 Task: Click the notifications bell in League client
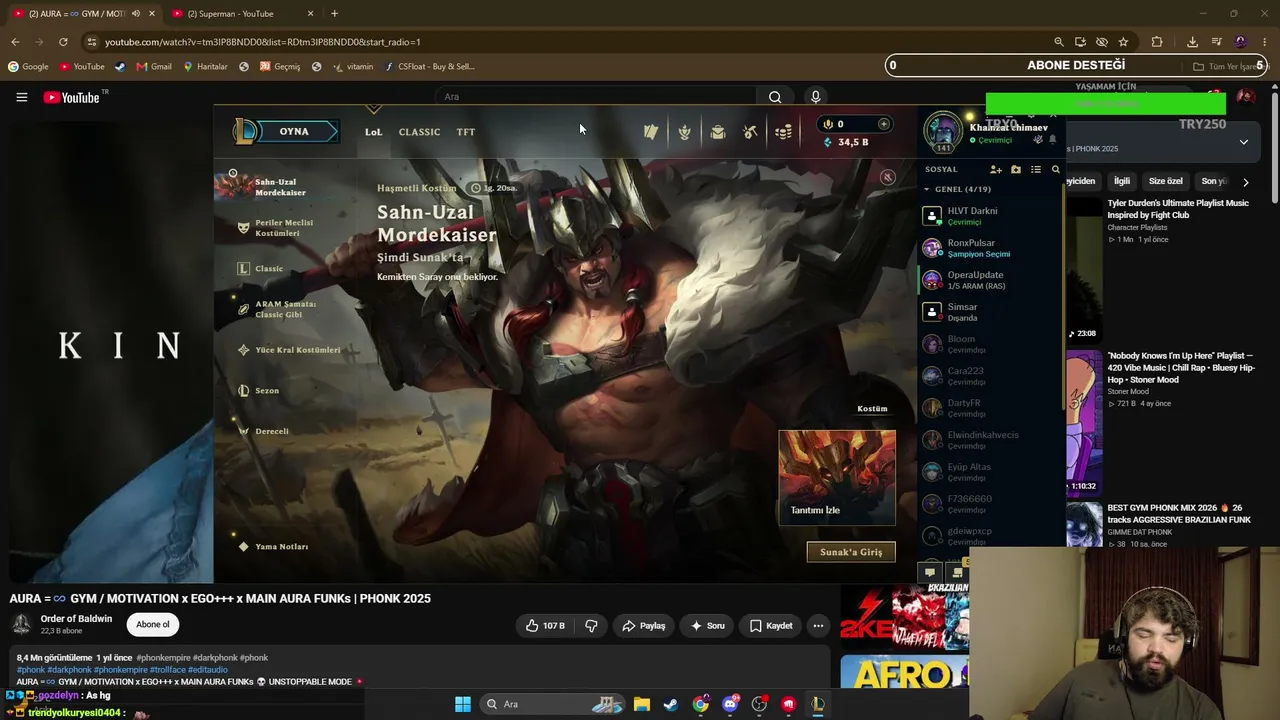pos(1052,140)
